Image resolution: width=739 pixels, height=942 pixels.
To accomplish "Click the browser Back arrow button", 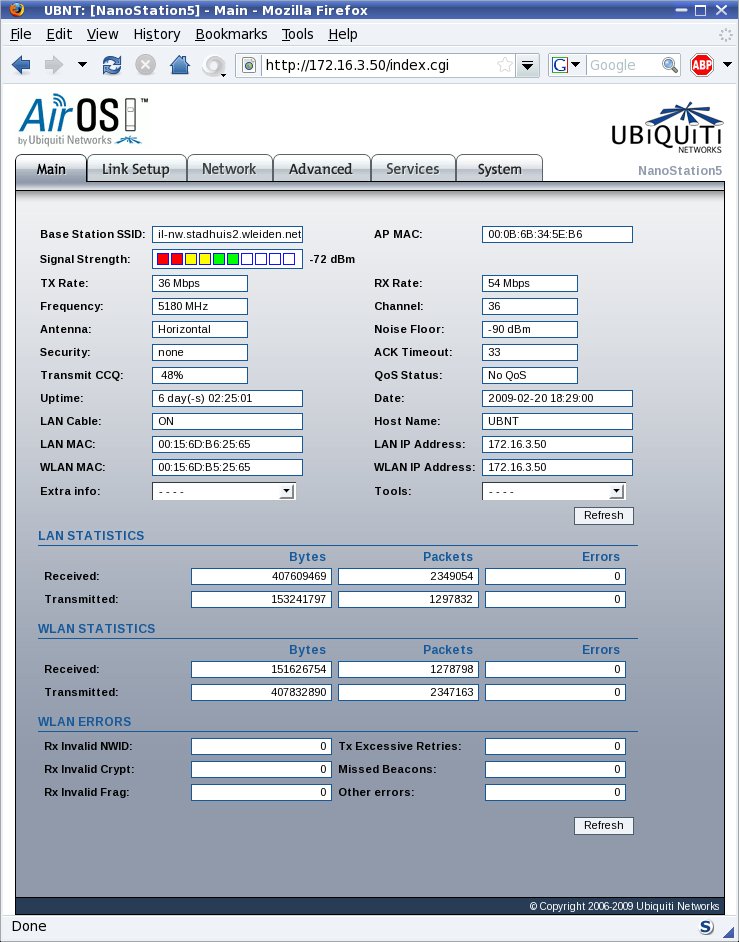I will (21, 65).
